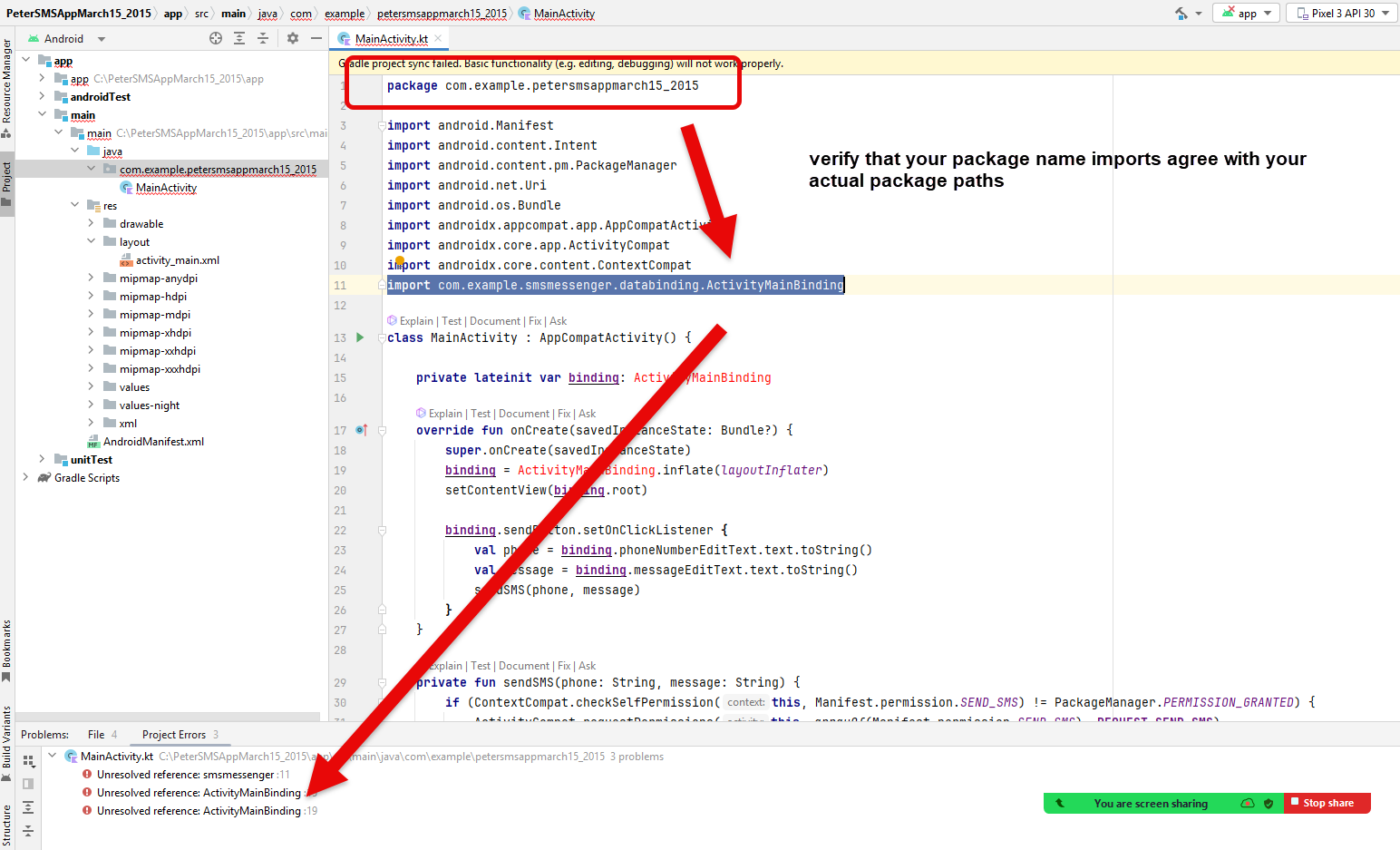Image resolution: width=1400 pixels, height=850 pixels.
Task: Open the Bookmarks side tab
Action: click(x=6, y=650)
